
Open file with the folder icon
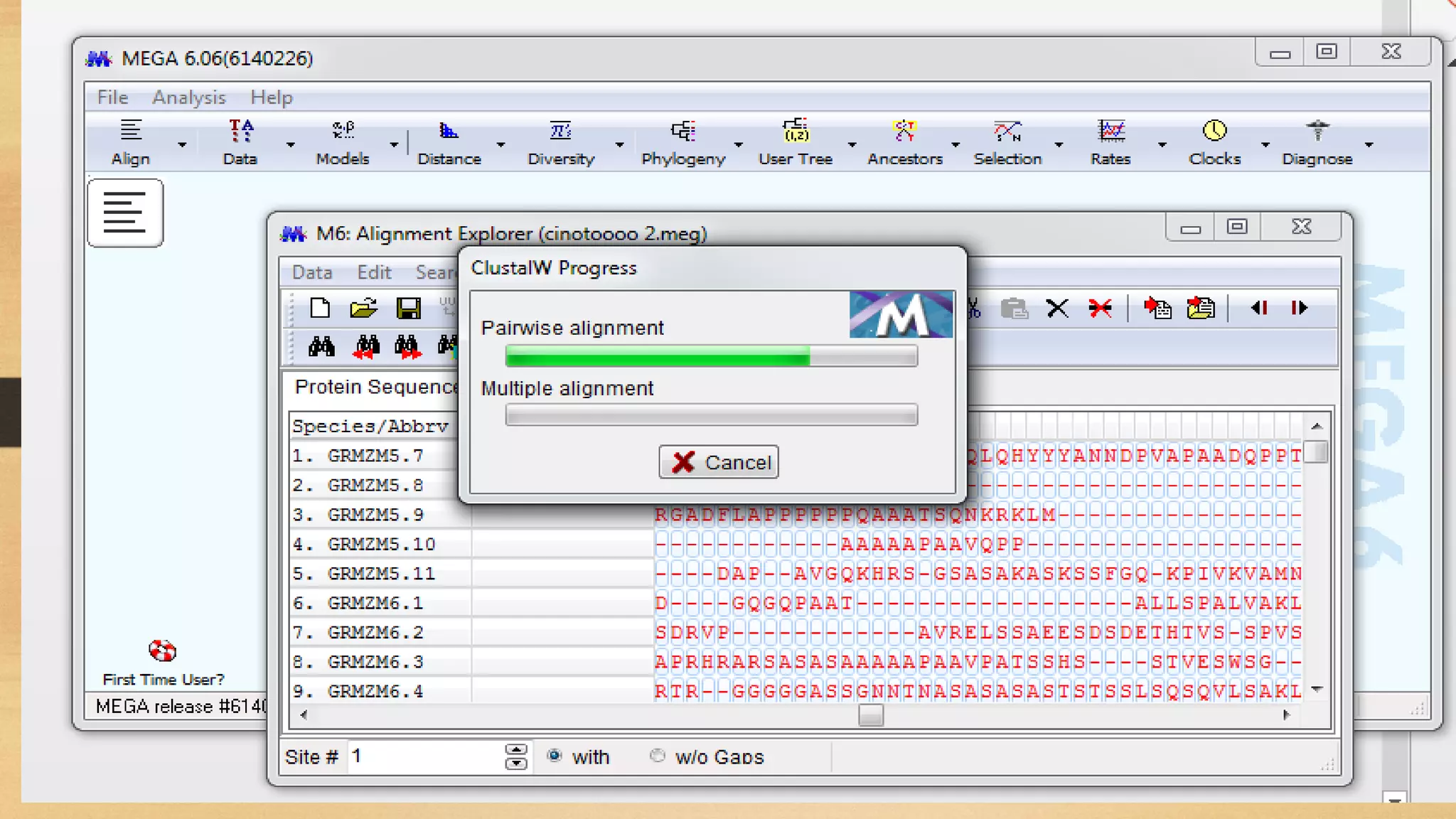[363, 308]
